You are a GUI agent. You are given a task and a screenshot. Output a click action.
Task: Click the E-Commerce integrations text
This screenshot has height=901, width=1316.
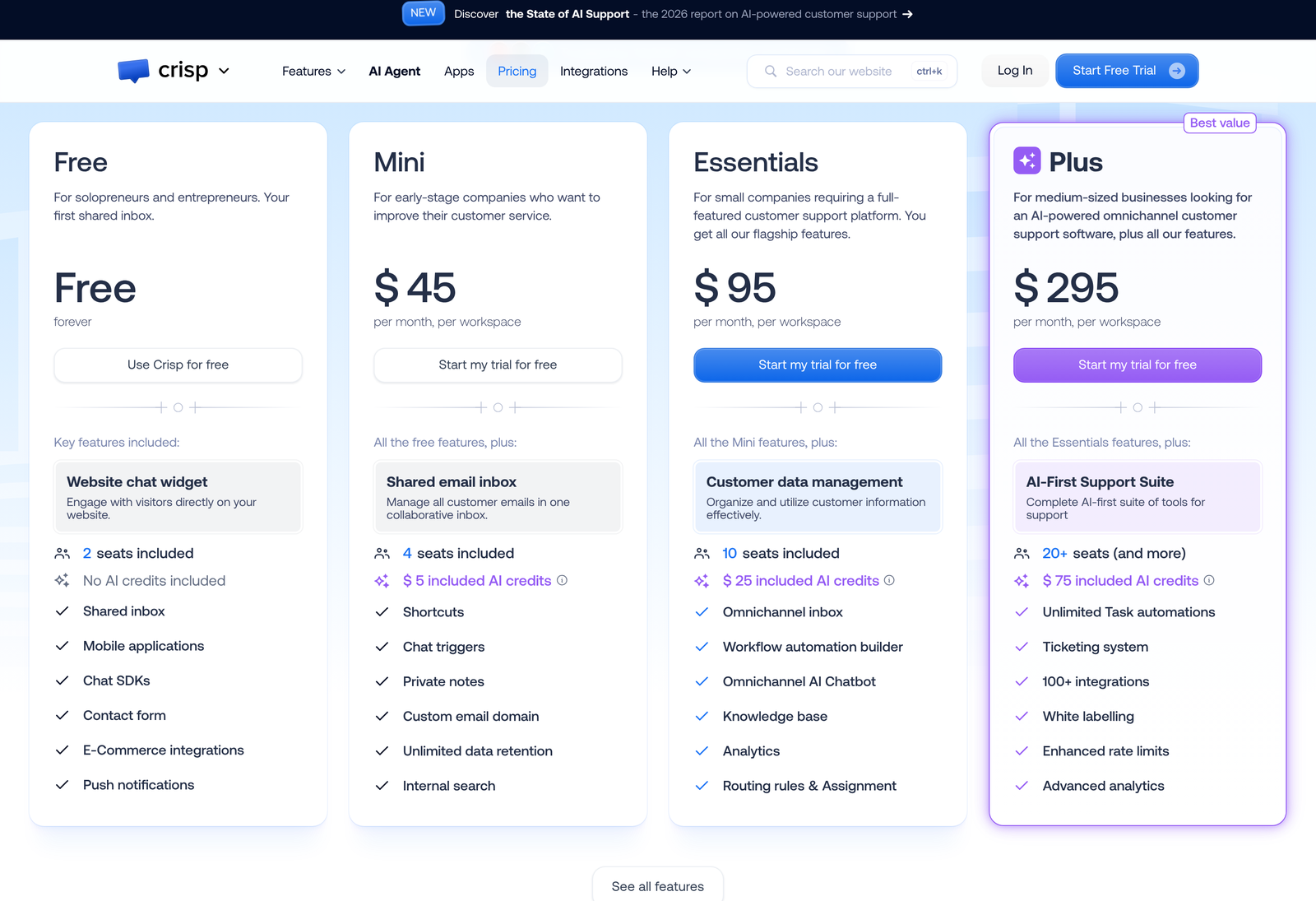pos(163,750)
